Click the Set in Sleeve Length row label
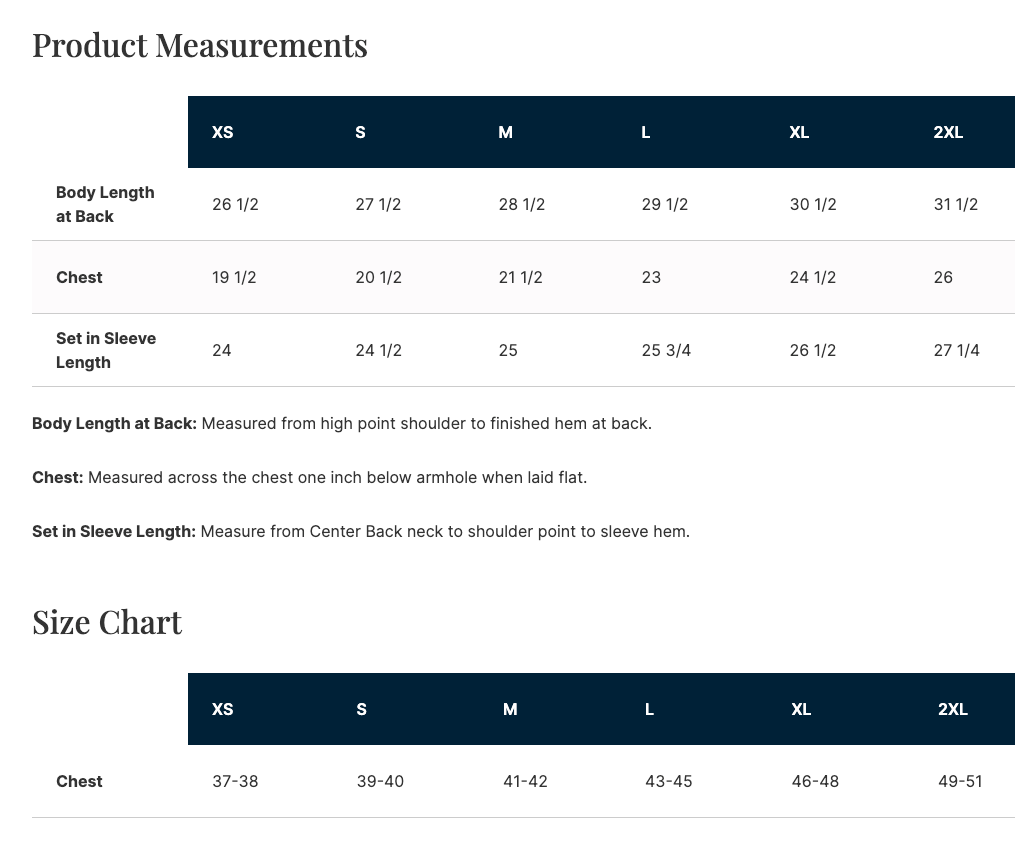 [106, 350]
